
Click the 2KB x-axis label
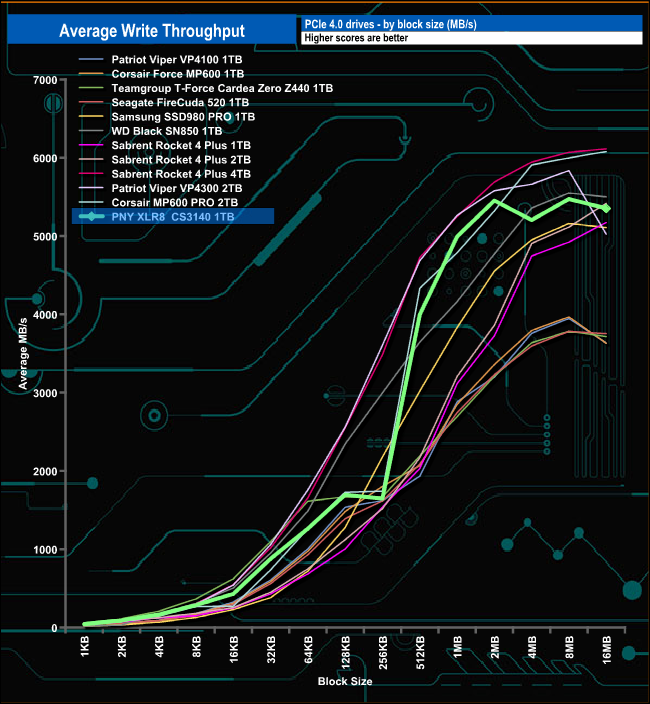(122, 647)
